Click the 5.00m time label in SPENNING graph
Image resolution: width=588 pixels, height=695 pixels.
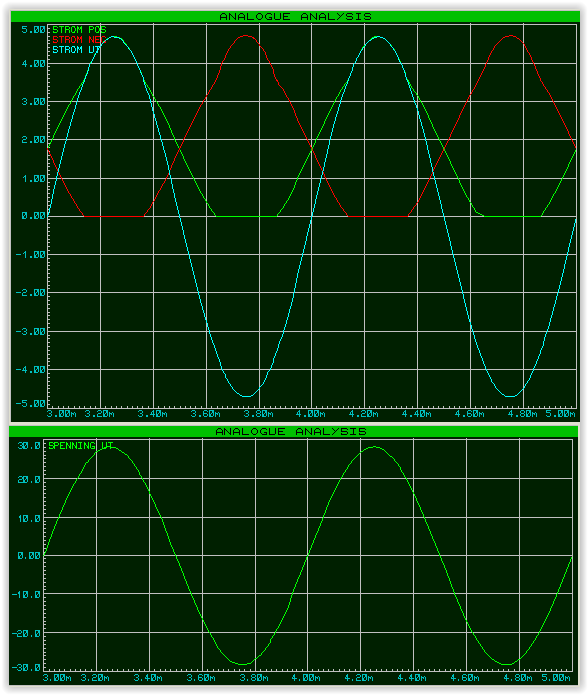(556, 678)
